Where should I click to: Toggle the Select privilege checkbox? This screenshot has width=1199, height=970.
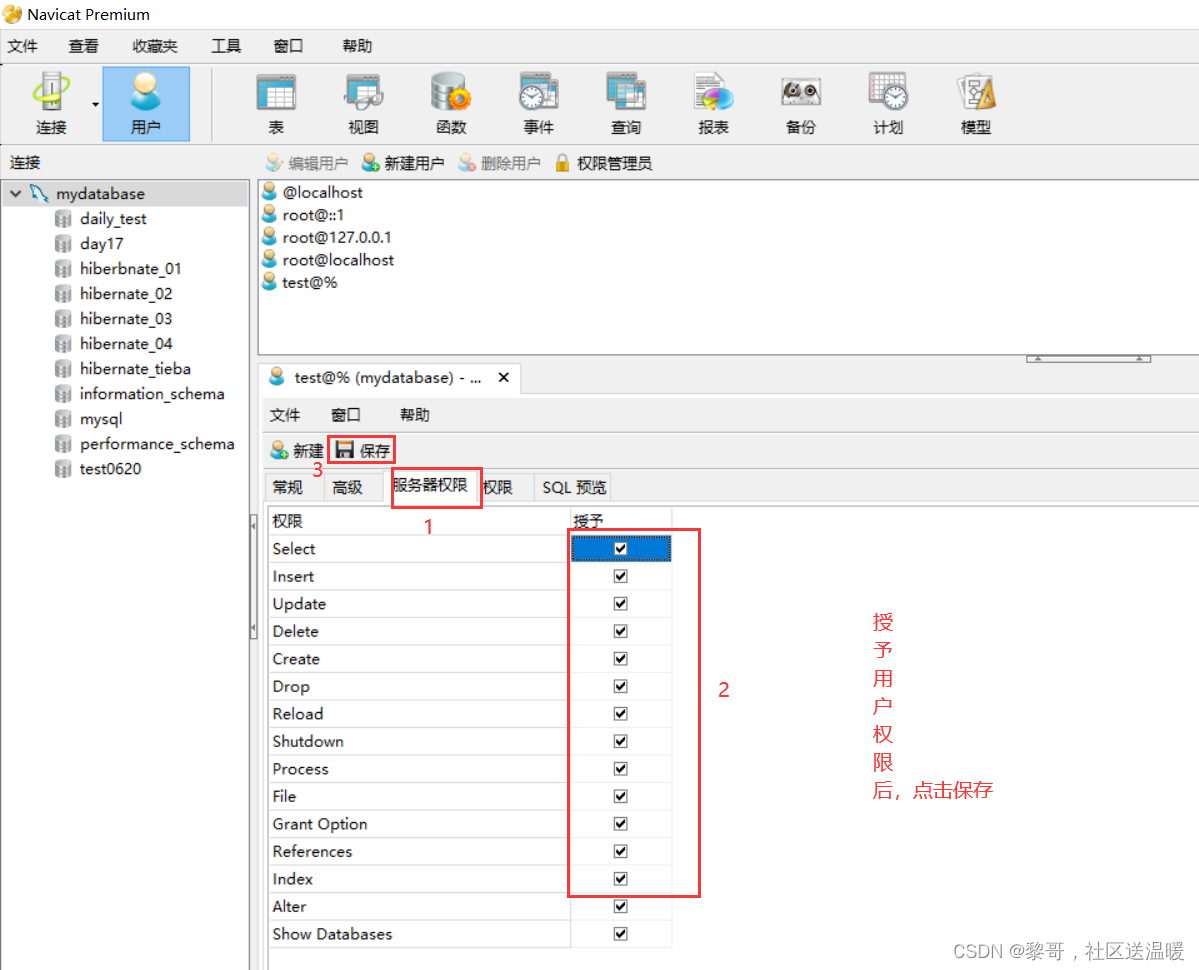pos(620,549)
